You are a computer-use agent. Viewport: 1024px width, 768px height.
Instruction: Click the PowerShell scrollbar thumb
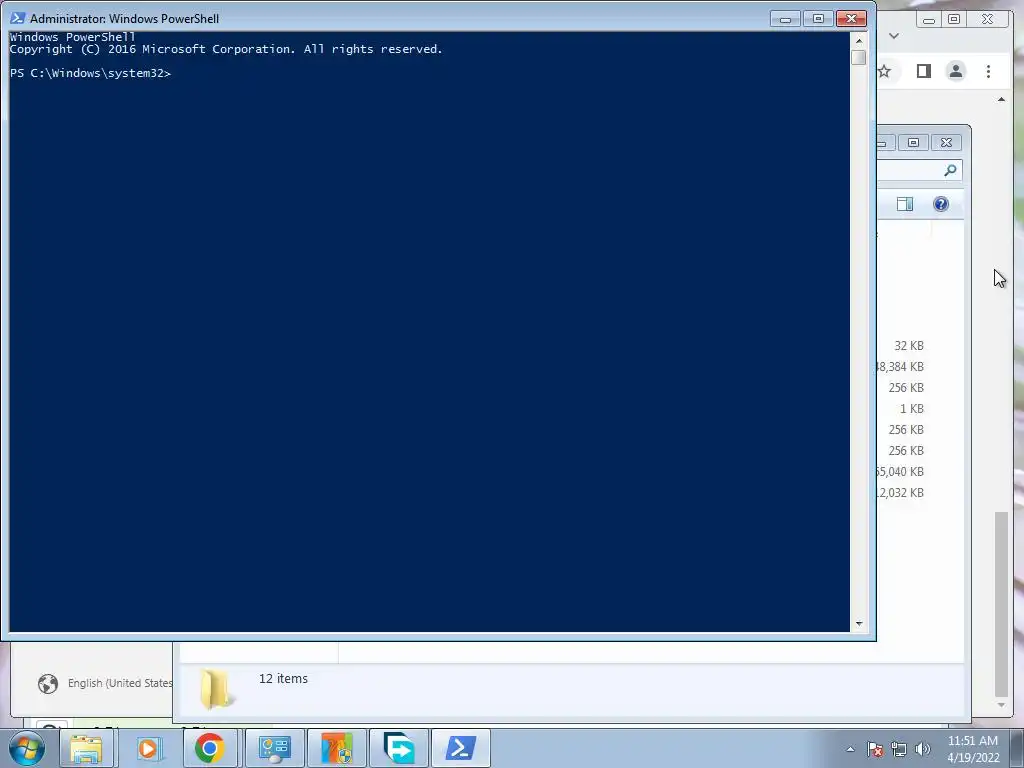point(859,57)
